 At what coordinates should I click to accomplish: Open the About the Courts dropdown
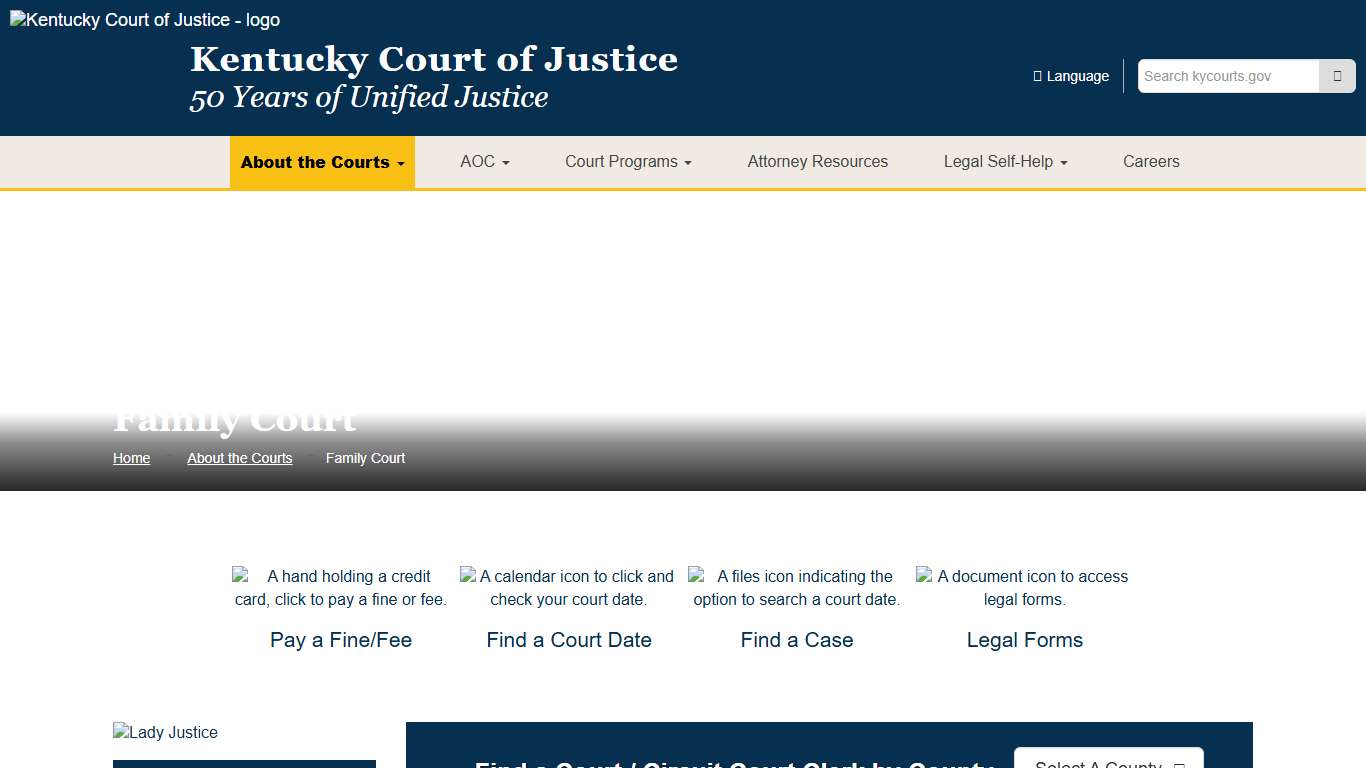(322, 161)
